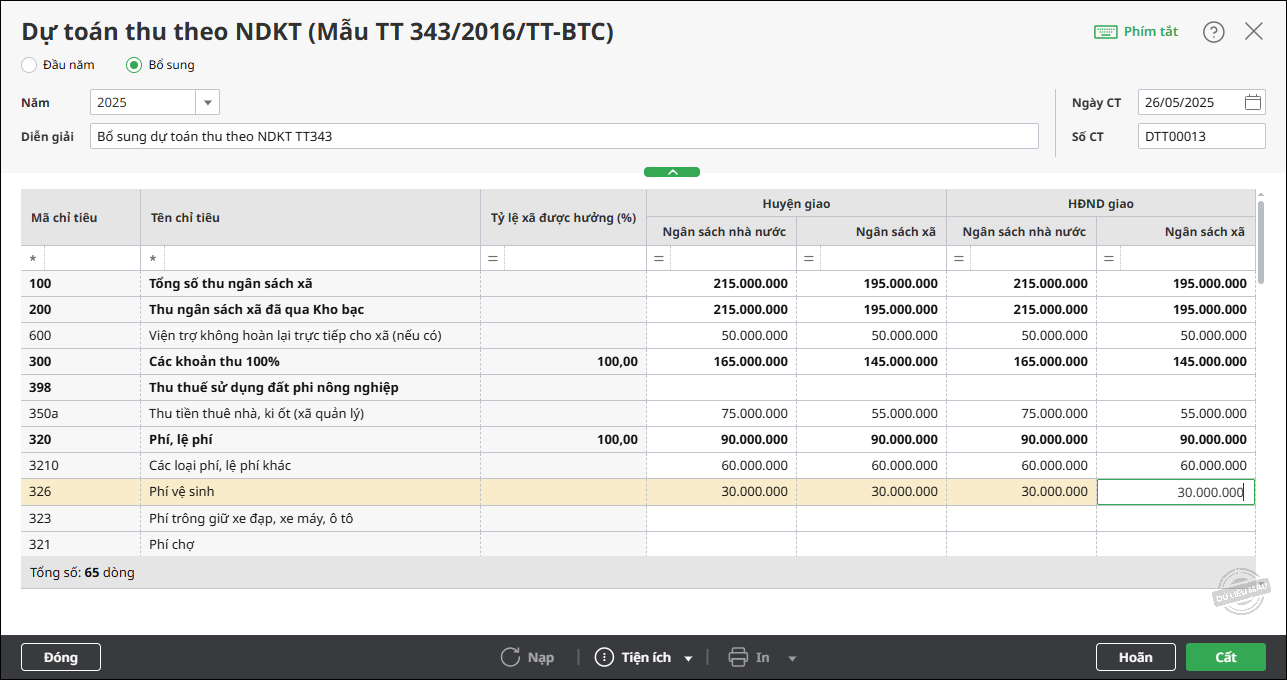Click the In print label

[763, 658]
